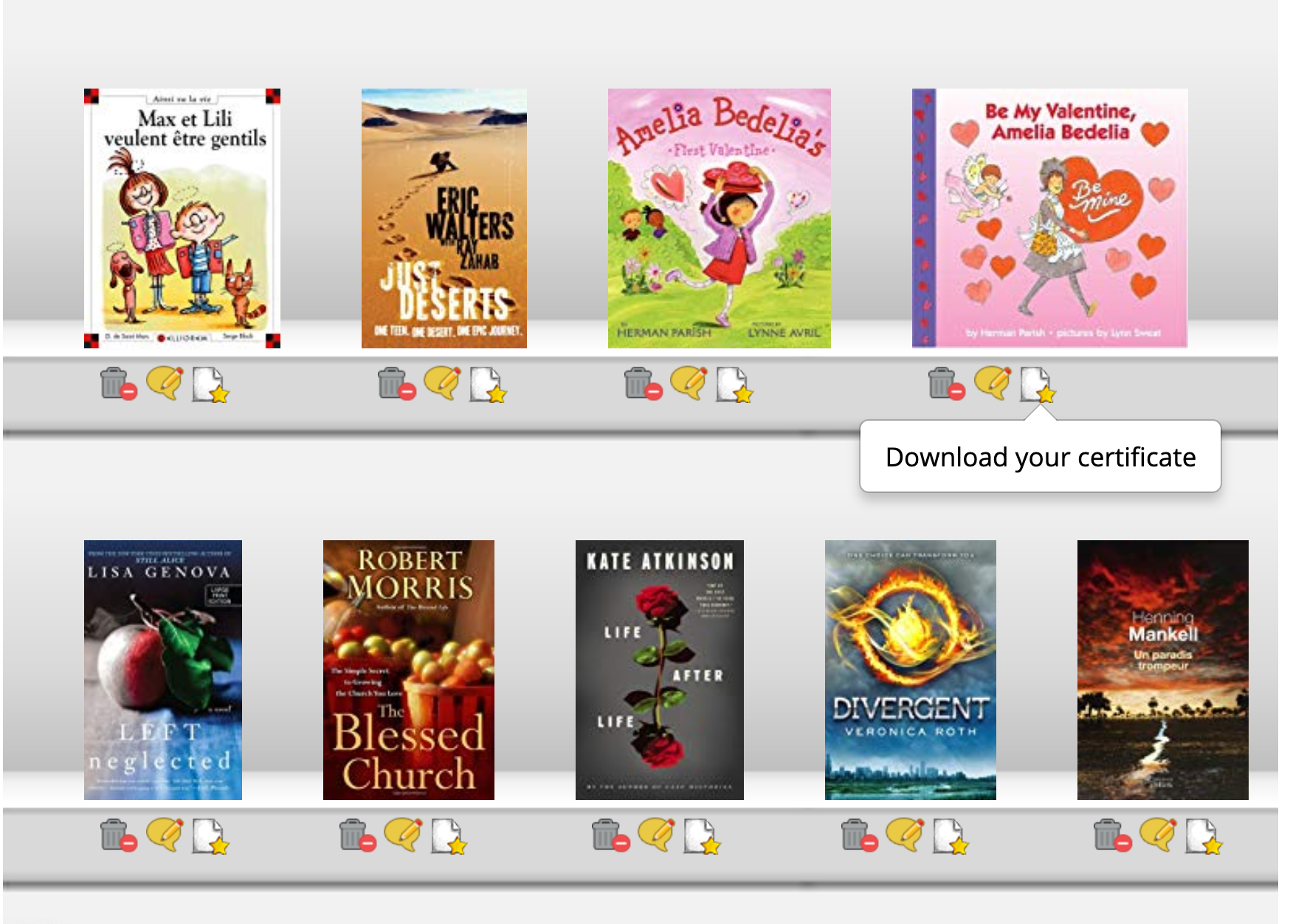This screenshot has width=1290, height=924.
Task: Remove Be My Valentine, Amelia Bedelia
Action: click(947, 384)
